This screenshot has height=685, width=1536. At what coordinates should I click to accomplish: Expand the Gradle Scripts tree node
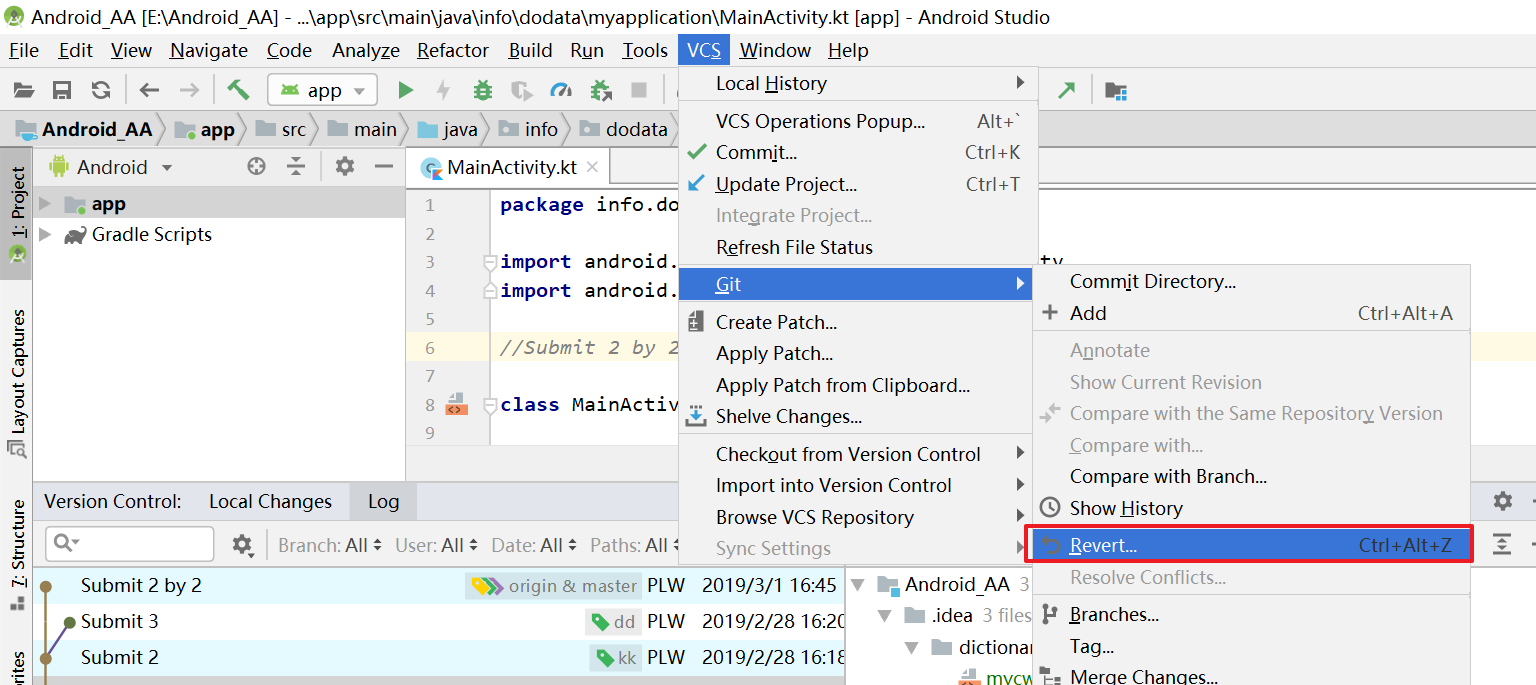click(x=44, y=235)
